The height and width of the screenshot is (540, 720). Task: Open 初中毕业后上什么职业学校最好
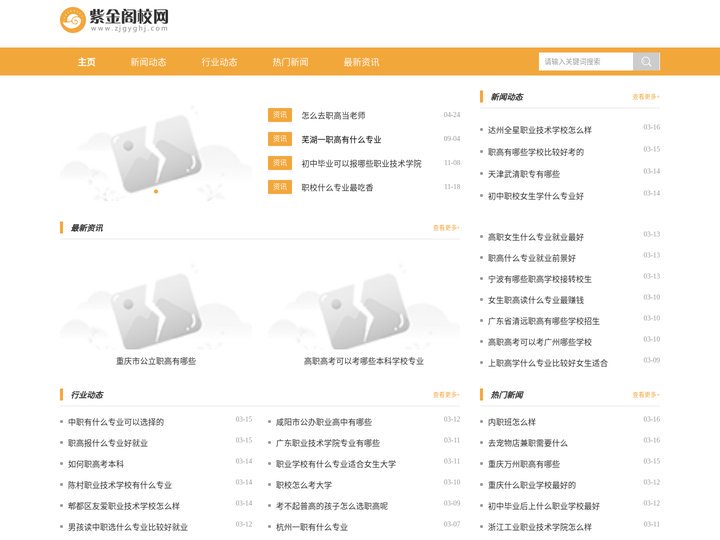pos(544,506)
